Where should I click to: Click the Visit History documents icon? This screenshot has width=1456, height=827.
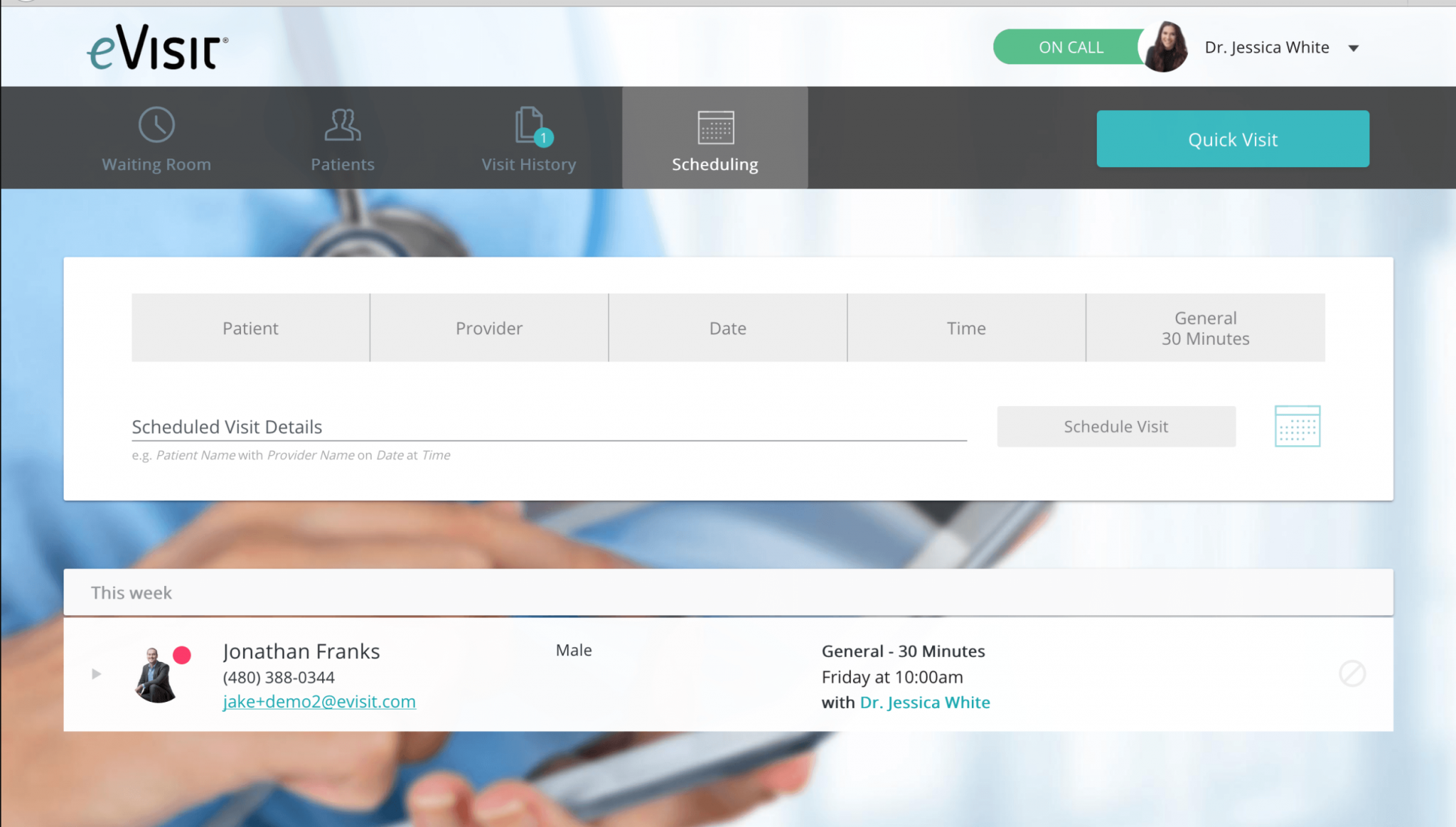529,125
